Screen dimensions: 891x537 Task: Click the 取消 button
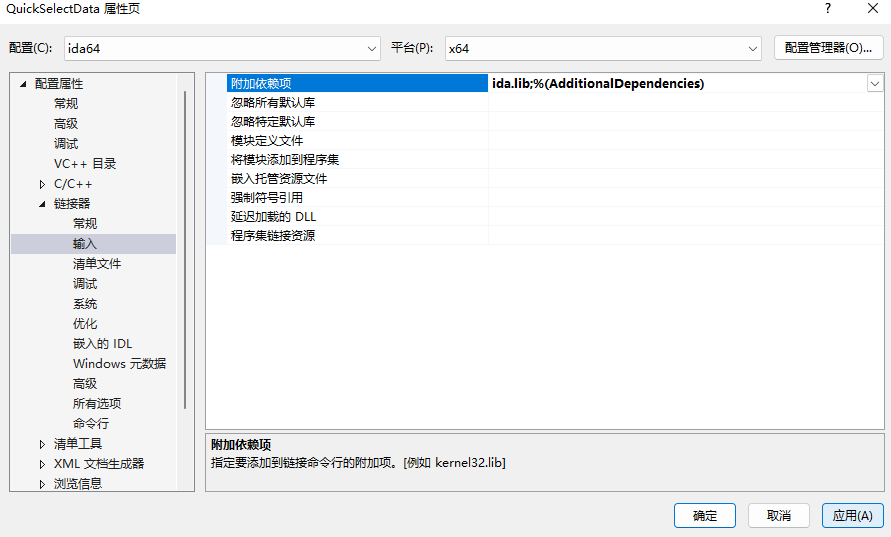[x=778, y=515]
